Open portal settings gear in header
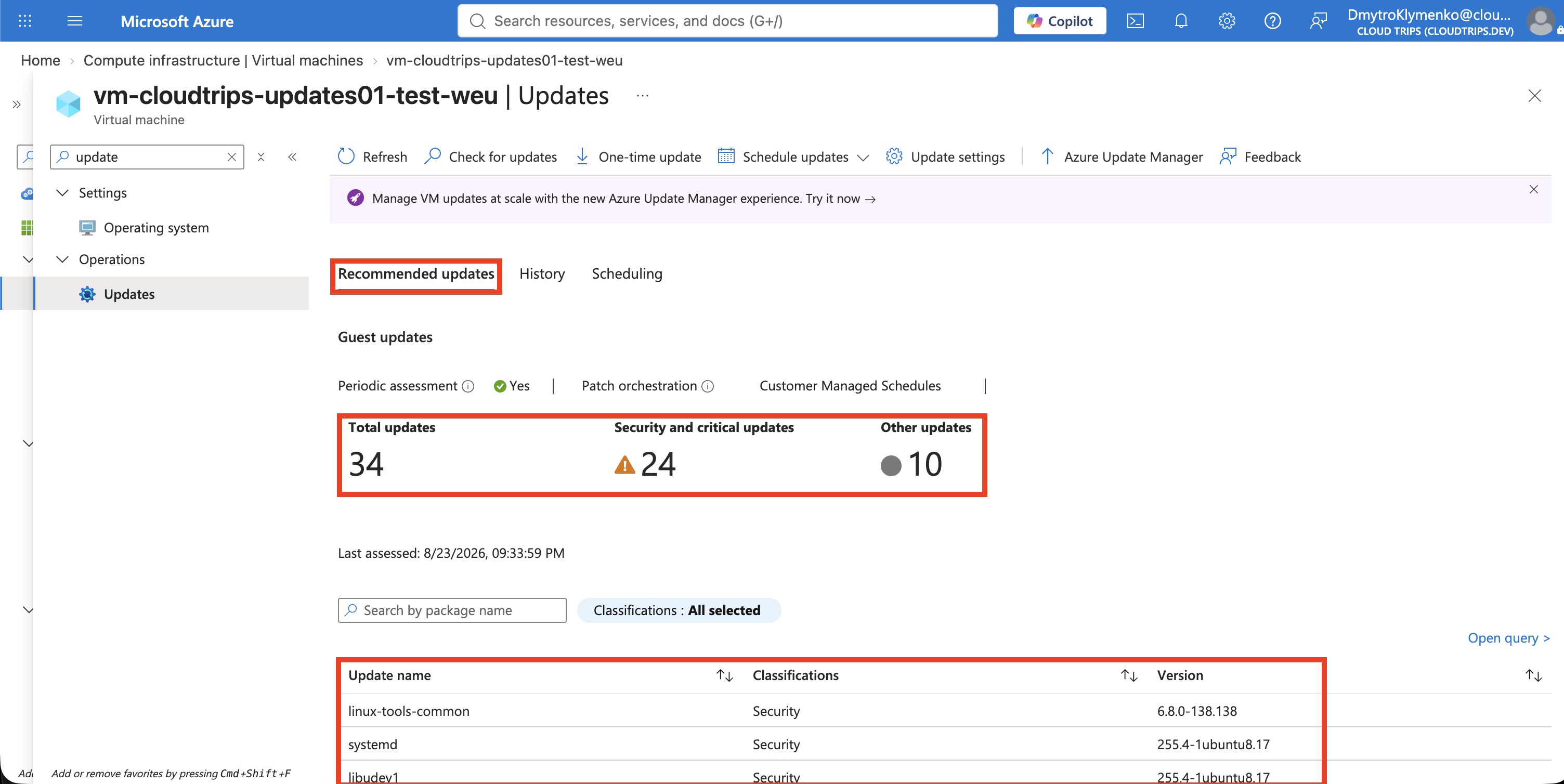This screenshot has height=784, width=1564. click(x=1227, y=21)
